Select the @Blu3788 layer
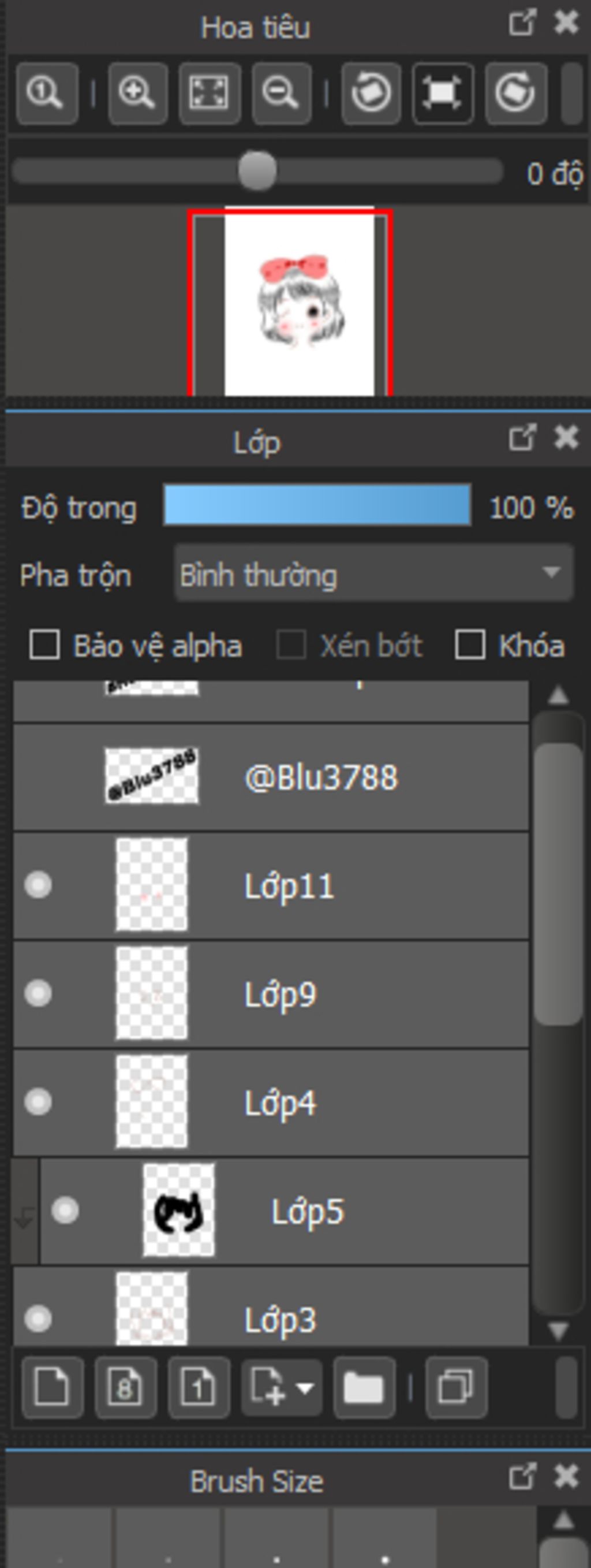591x1568 pixels. [271, 777]
